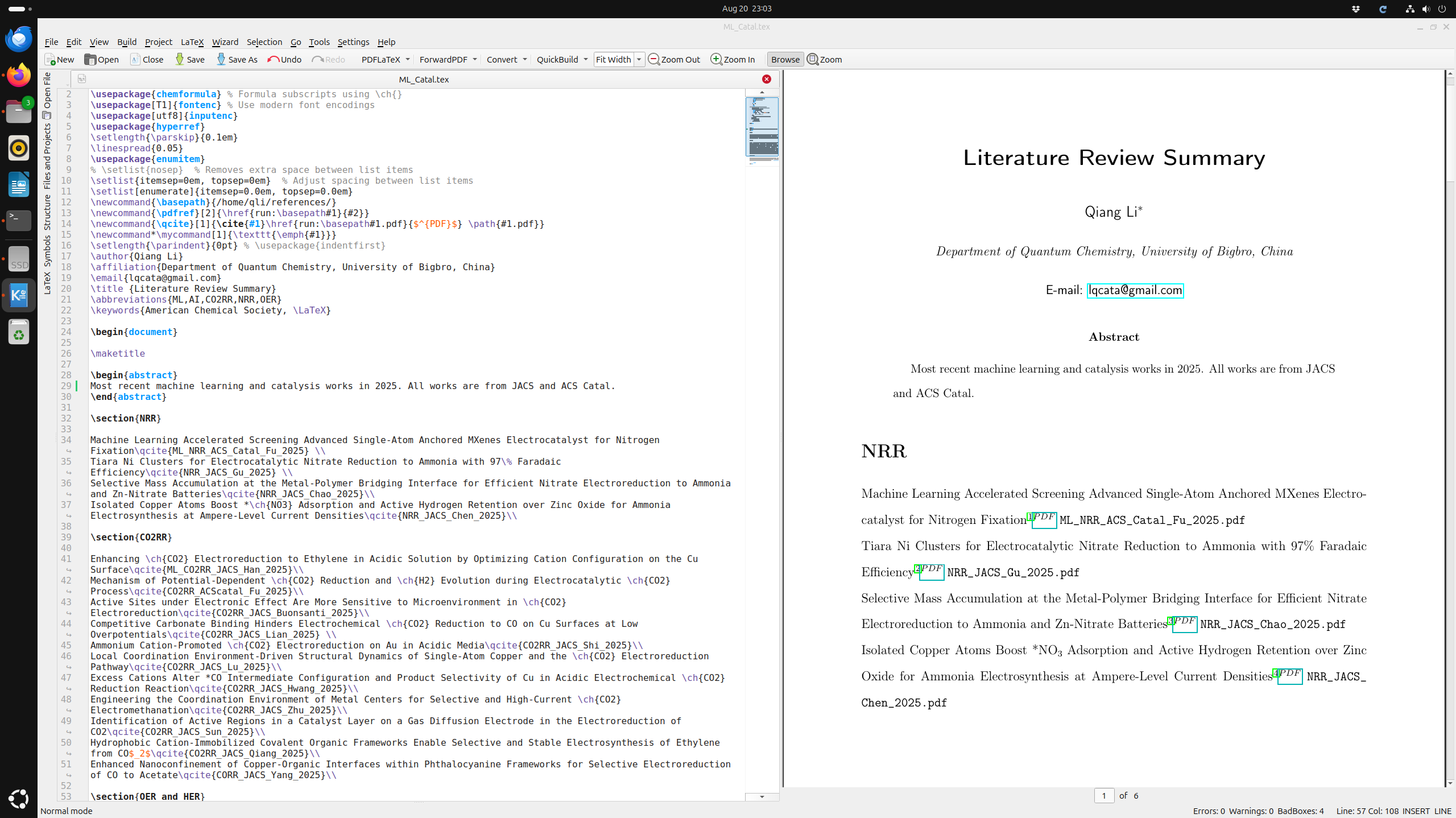Image resolution: width=1456 pixels, height=818 pixels.
Task: Click the document minimap overview slider
Action: click(762, 126)
